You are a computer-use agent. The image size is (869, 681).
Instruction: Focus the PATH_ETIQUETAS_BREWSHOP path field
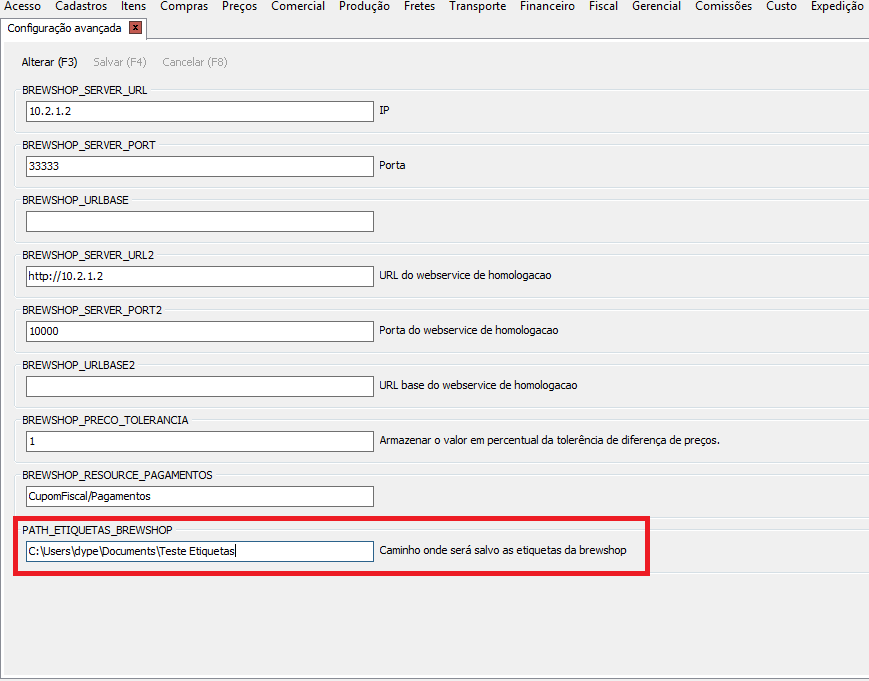(200, 551)
